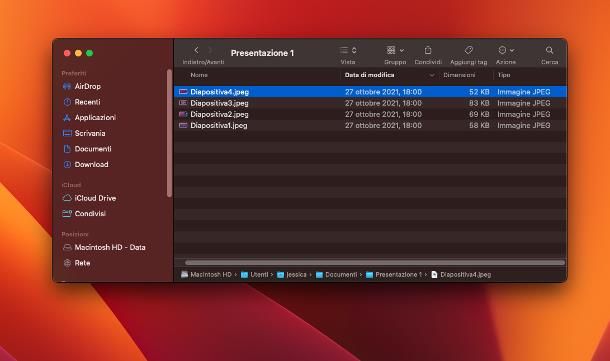Open Download in the sidebar
Screen dimensions: 610x361
pyautogui.click(x=91, y=164)
